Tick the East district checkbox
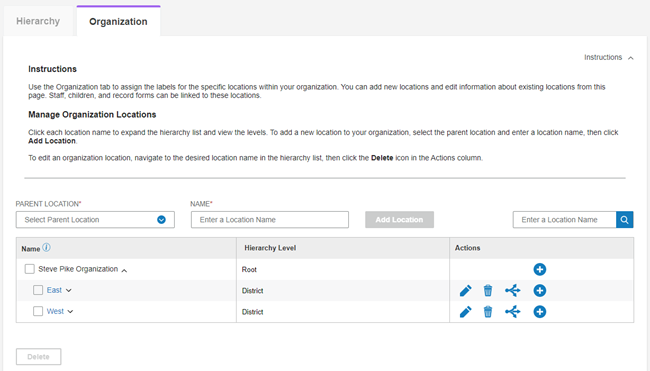650x371 pixels. 38,290
